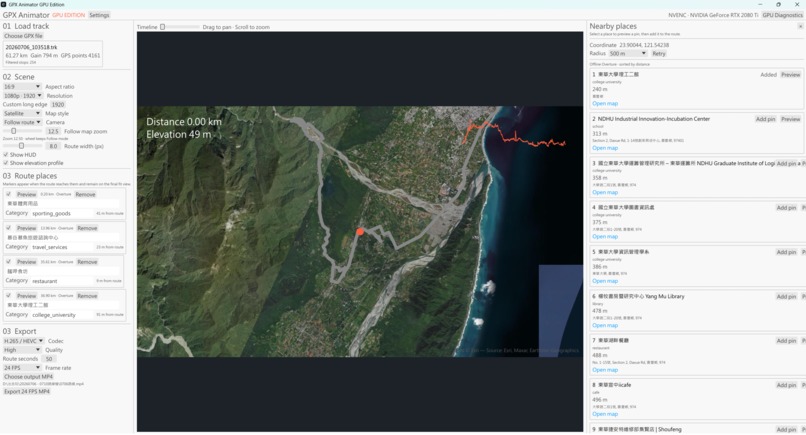Uncheck the sporting_goods route place checkbox
Image resolution: width=806 pixels, height=435 pixels.
[8, 194]
